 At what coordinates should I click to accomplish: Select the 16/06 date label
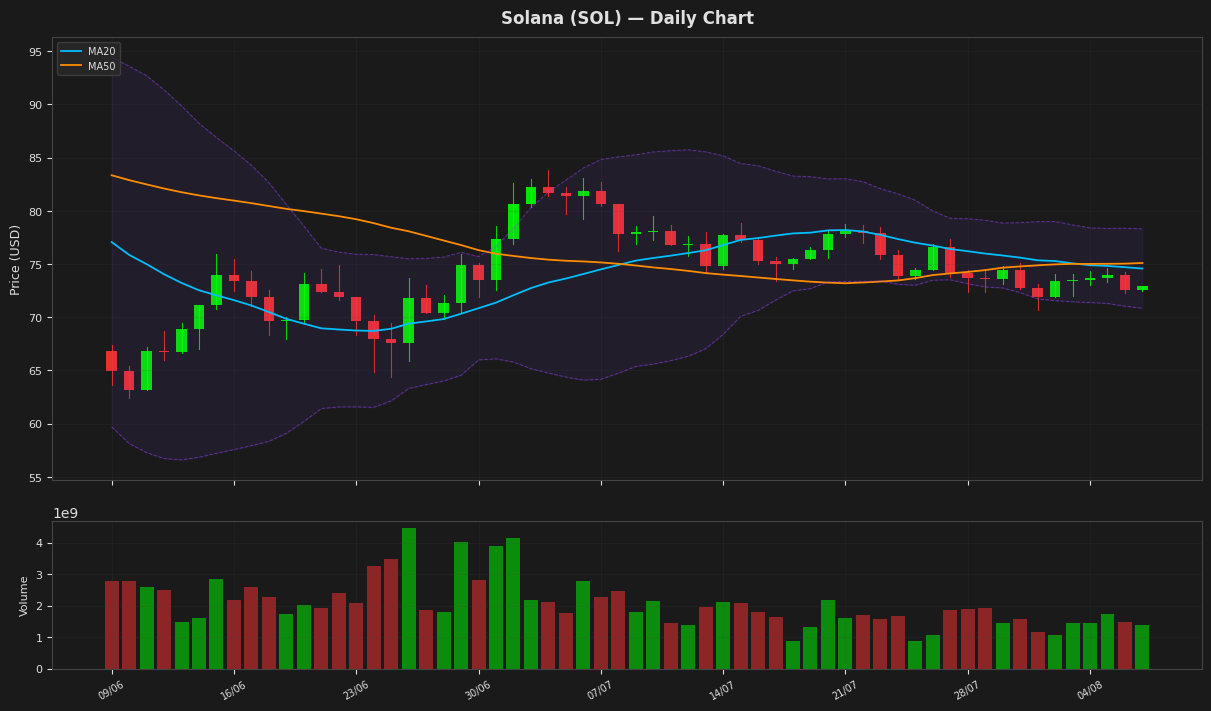[x=232, y=691]
